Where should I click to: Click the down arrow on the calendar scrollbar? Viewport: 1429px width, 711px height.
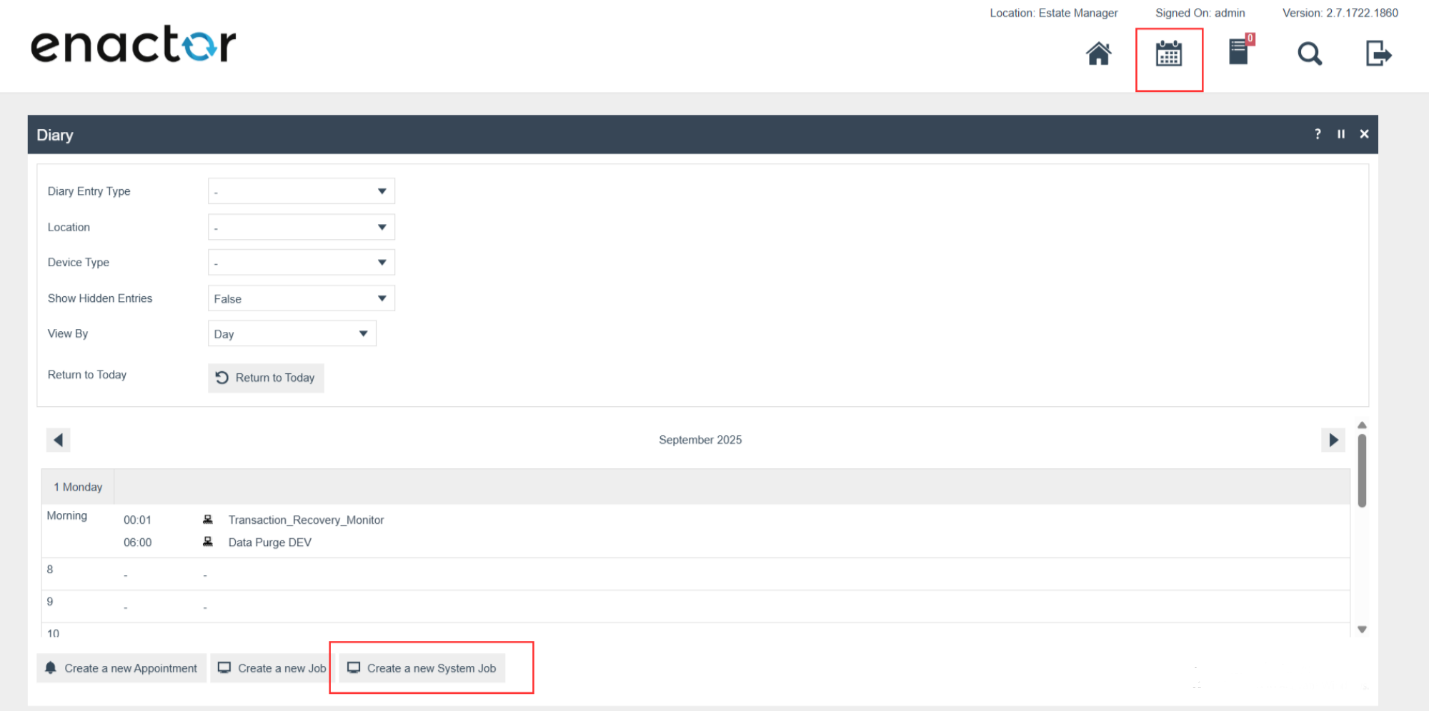[x=1362, y=629]
